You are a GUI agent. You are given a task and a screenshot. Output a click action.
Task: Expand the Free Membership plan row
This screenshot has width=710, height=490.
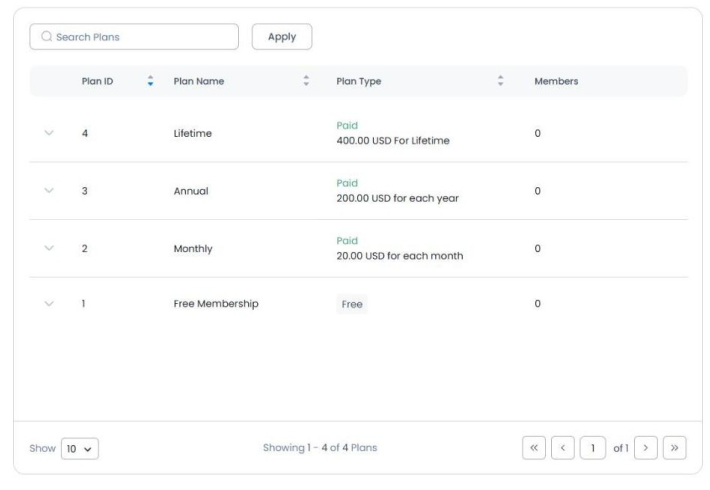pyautogui.click(x=49, y=303)
